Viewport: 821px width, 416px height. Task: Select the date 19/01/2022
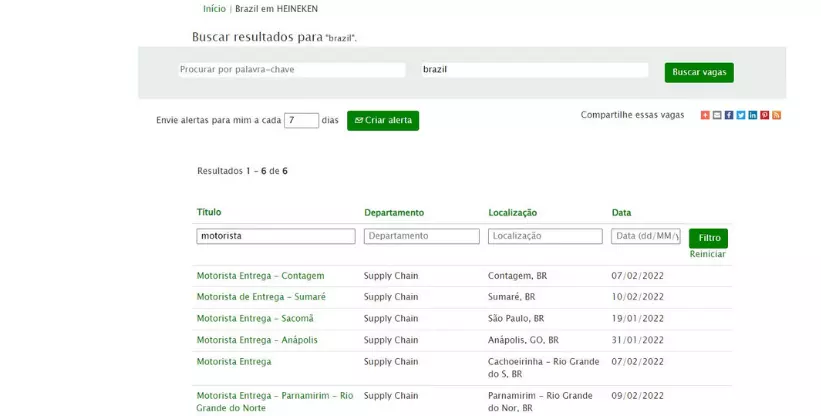637,318
